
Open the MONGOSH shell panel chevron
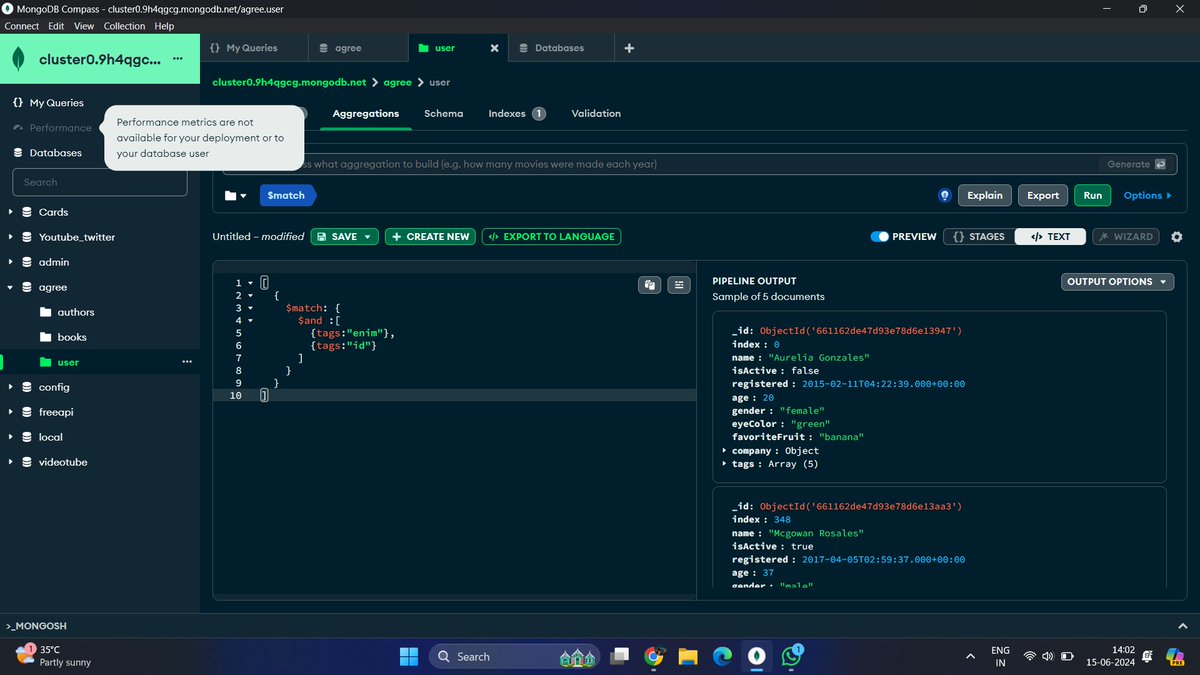pyautogui.click(x=1182, y=625)
